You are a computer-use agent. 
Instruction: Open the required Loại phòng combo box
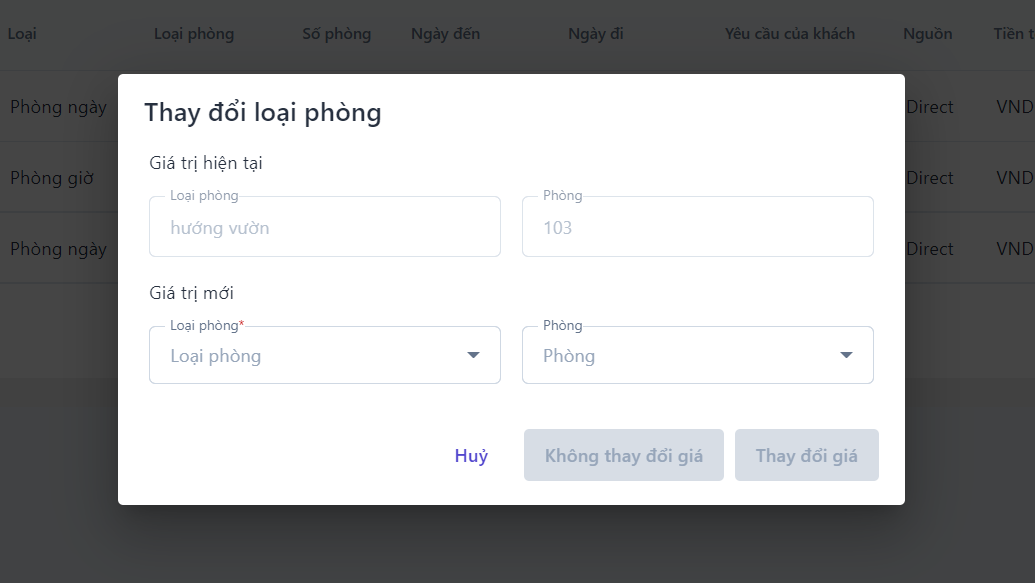pos(310,356)
